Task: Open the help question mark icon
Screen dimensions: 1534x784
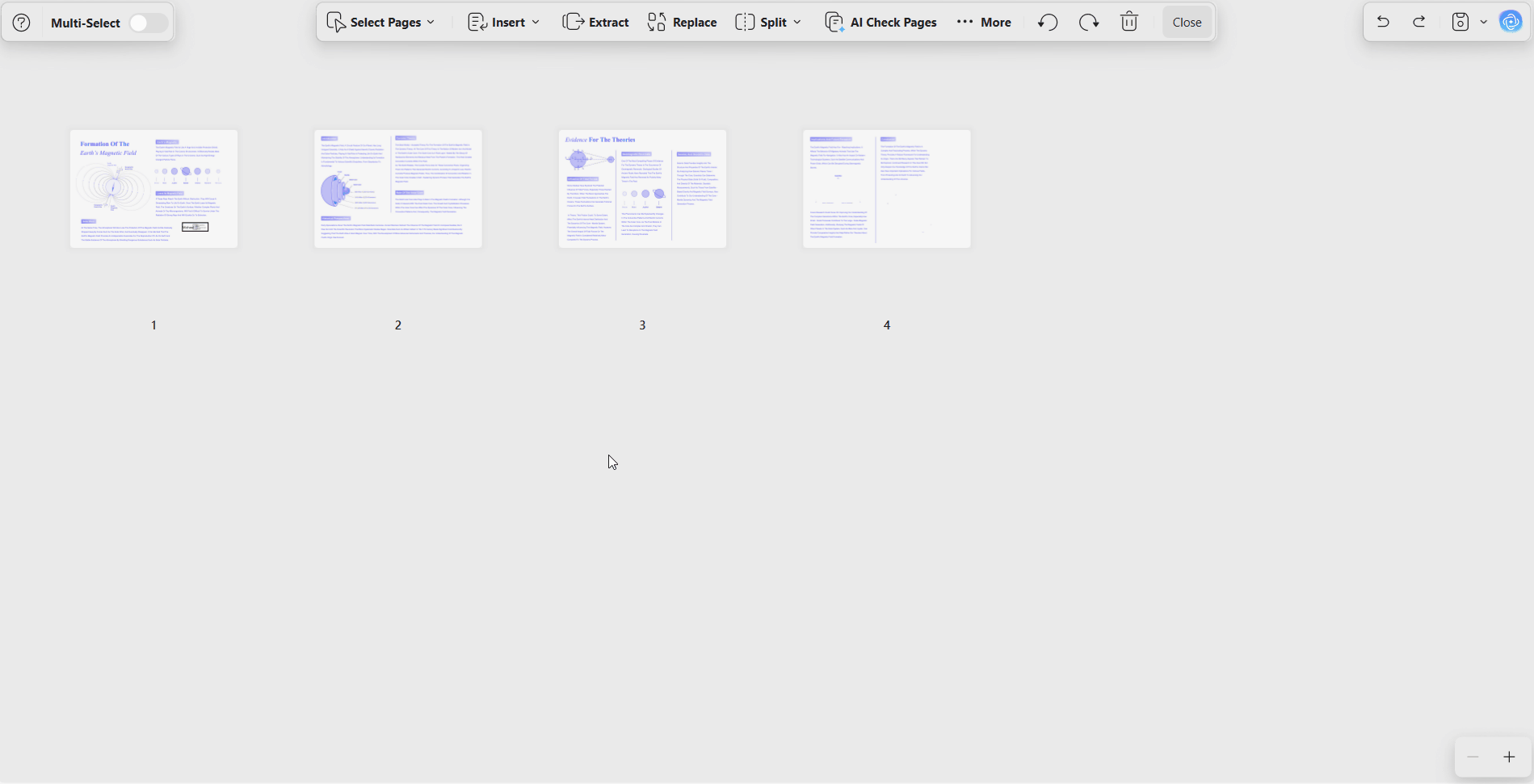Action: pyautogui.click(x=22, y=23)
